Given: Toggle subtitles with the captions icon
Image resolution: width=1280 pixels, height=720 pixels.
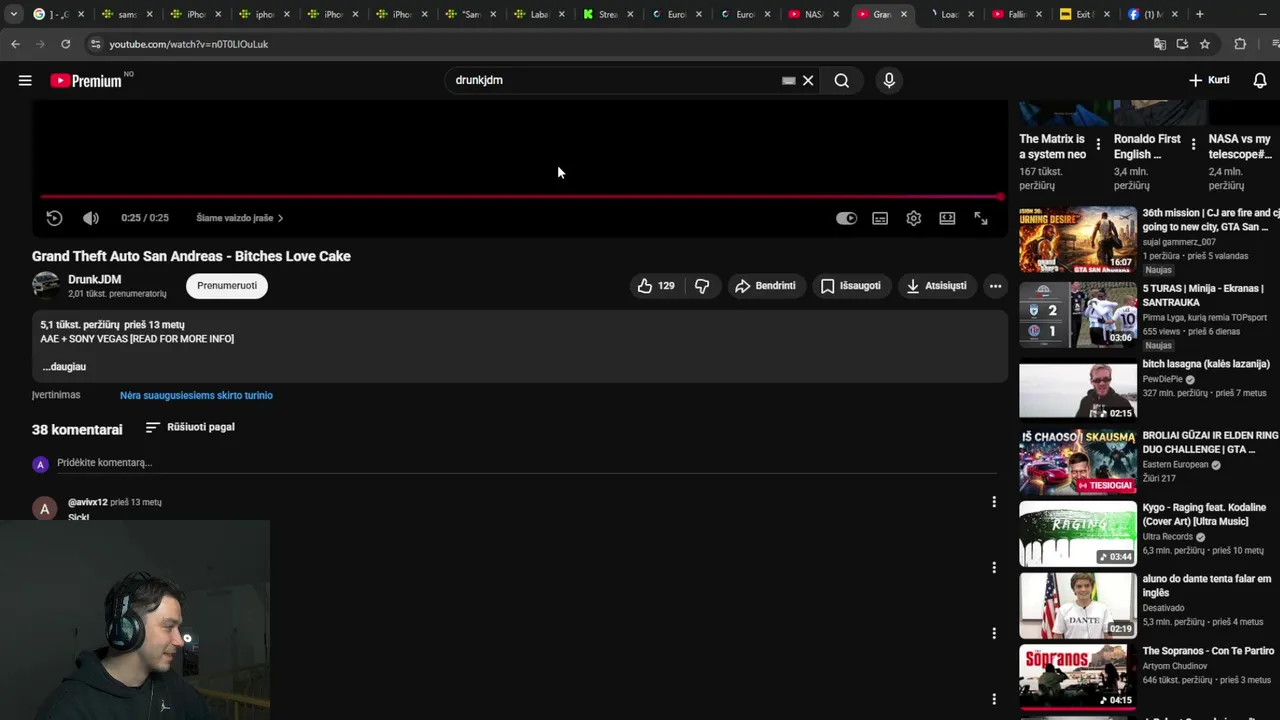Looking at the screenshot, I should (x=880, y=218).
